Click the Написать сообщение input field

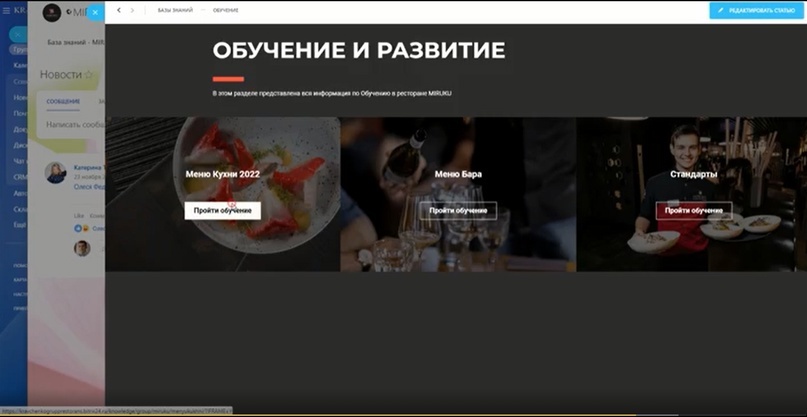pos(72,125)
